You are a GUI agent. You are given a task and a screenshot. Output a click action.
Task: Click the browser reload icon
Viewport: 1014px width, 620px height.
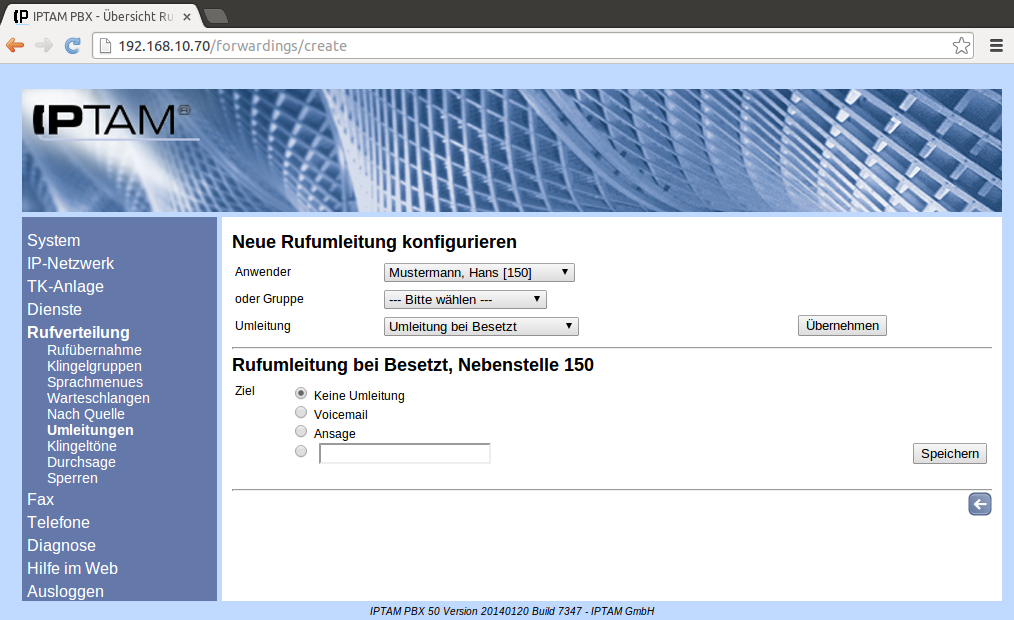click(72, 45)
